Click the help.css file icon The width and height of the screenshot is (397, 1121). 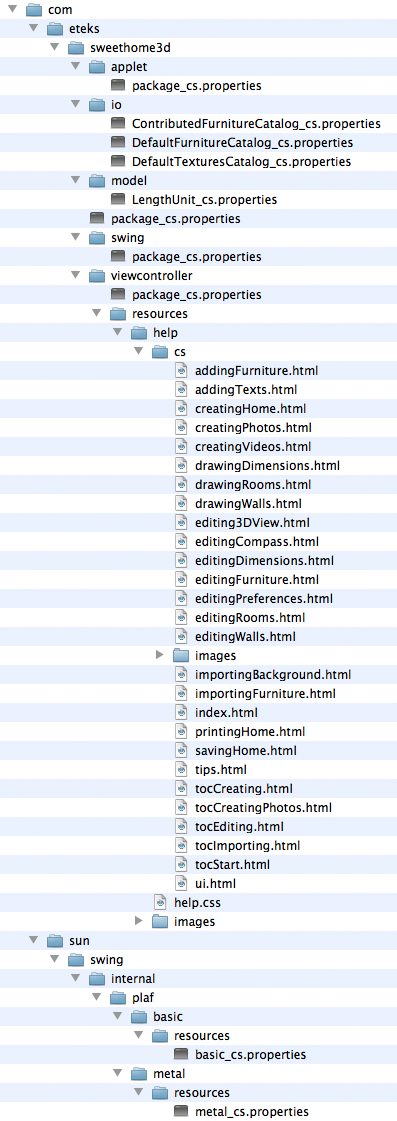pyautogui.click(x=161, y=902)
